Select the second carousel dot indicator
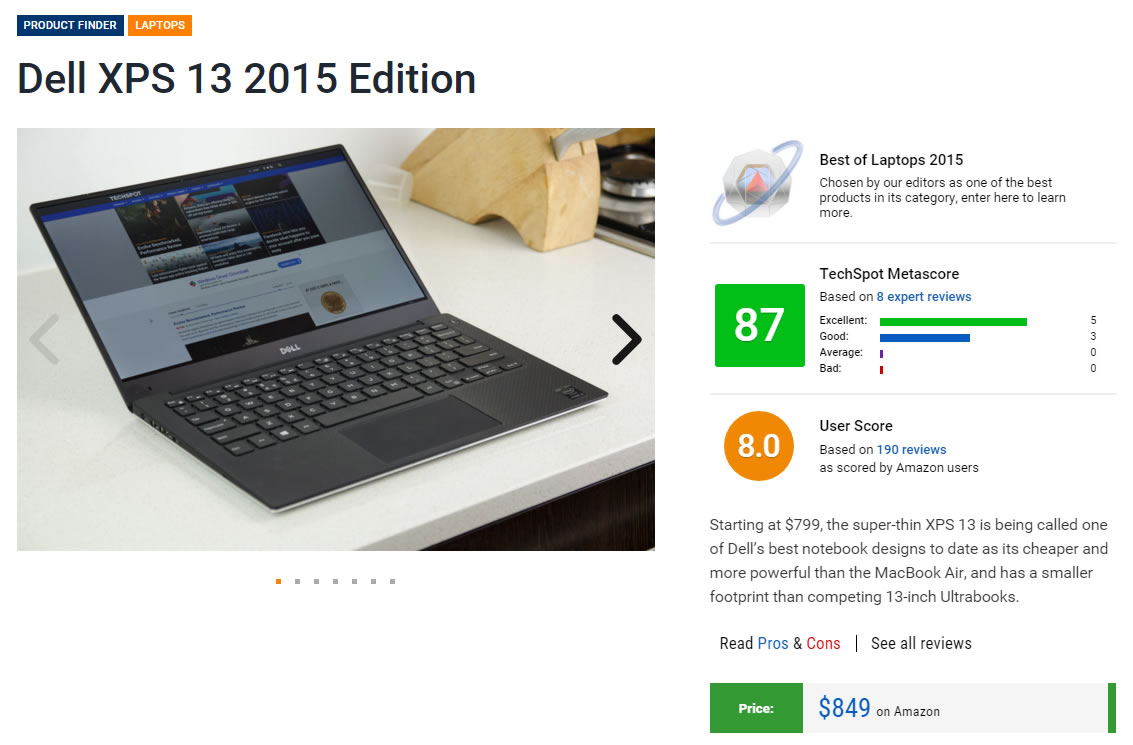 click(297, 581)
